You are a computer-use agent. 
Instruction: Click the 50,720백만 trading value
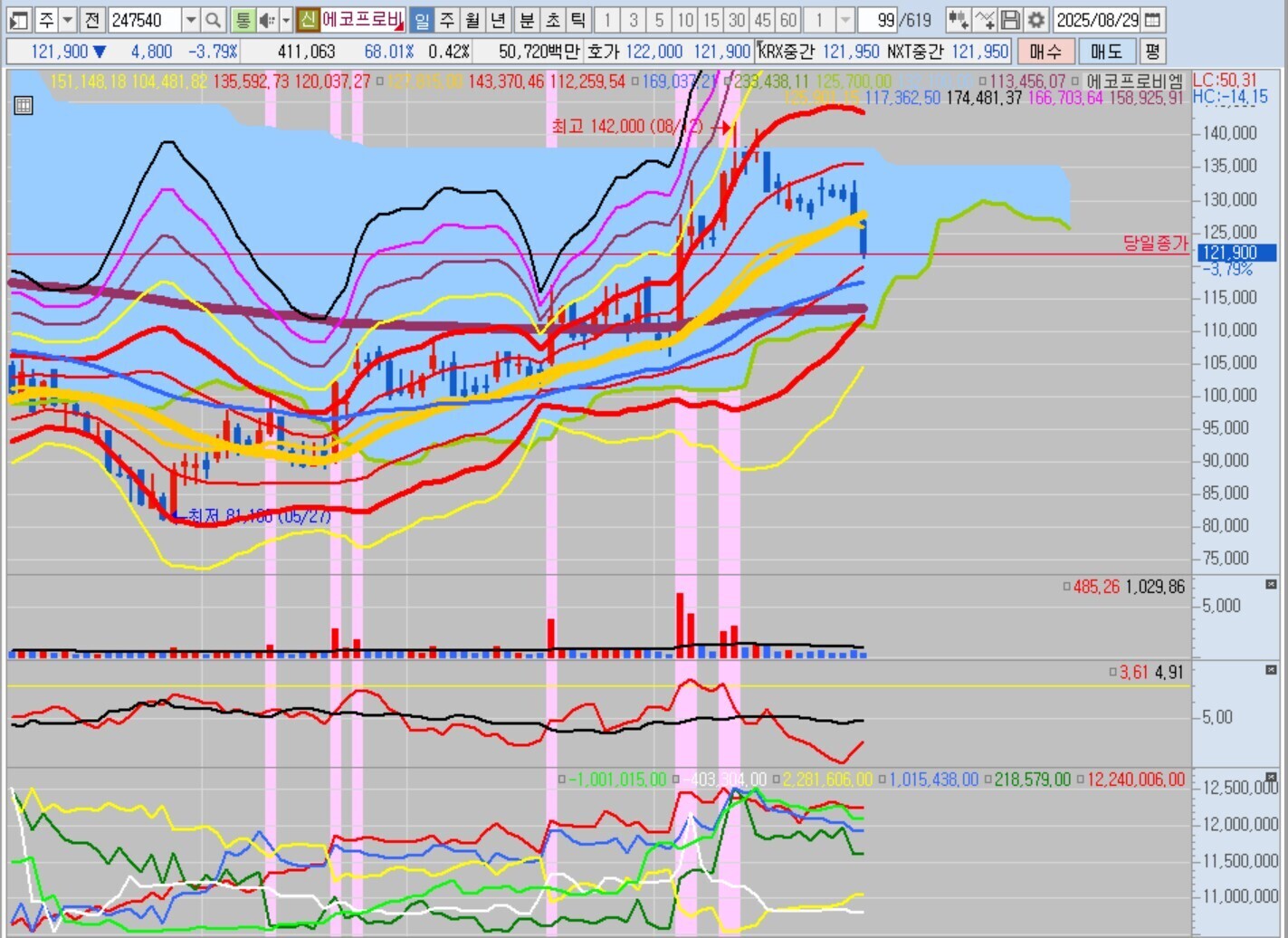point(538,52)
